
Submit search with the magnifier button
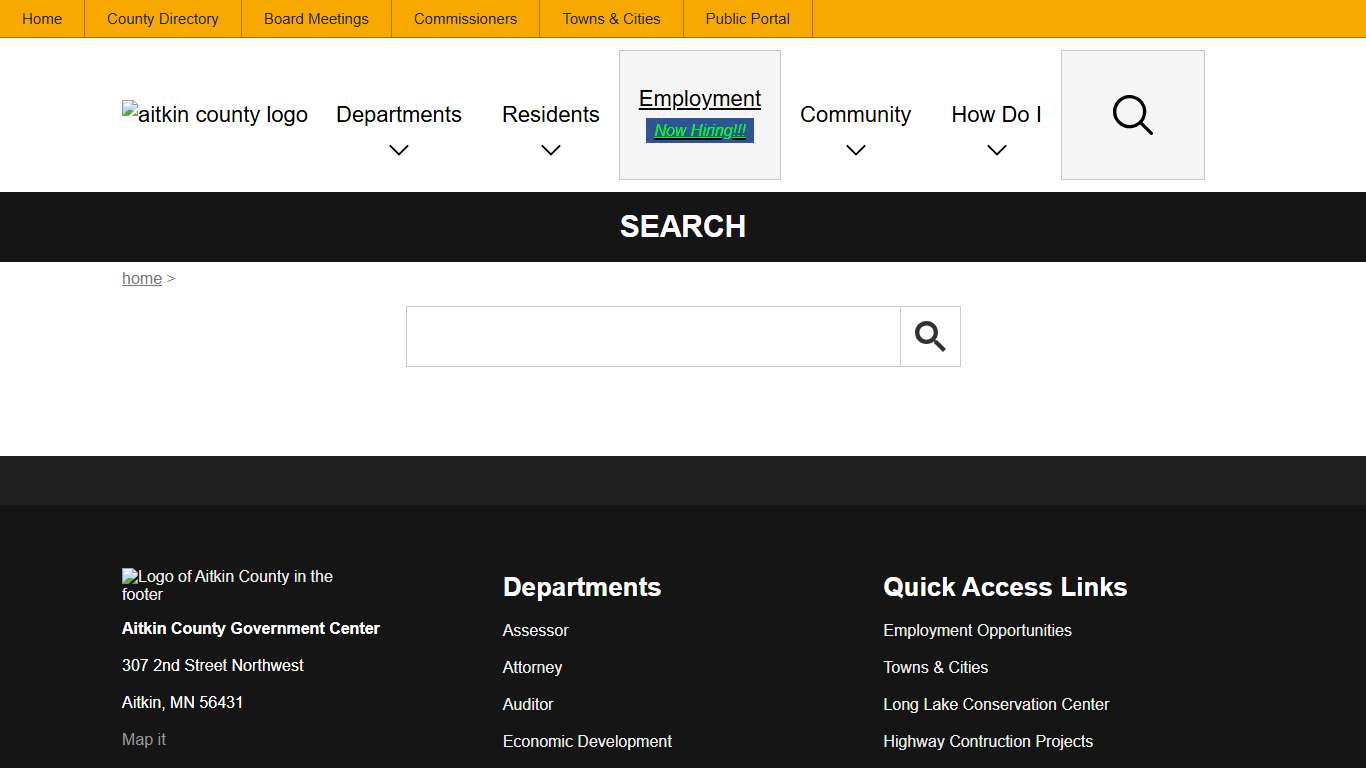[930, 337]
